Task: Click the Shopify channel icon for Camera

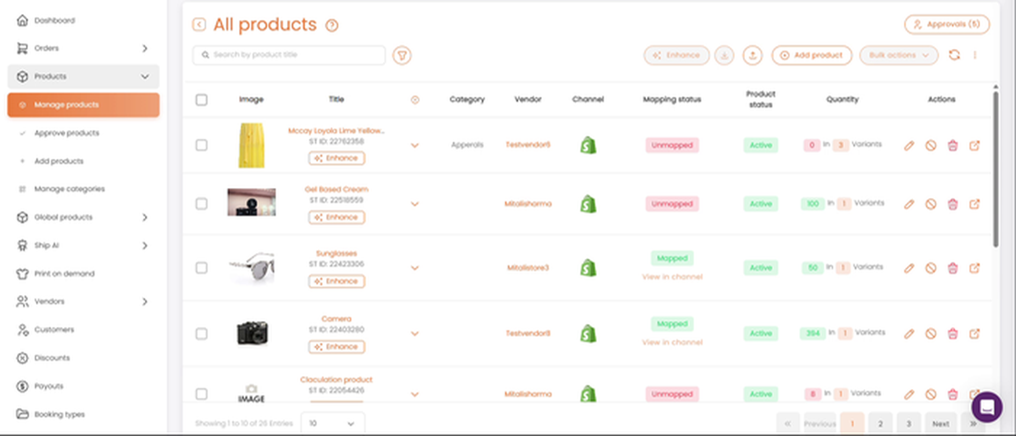Action: pyautogui.click(x=588, y=334)
